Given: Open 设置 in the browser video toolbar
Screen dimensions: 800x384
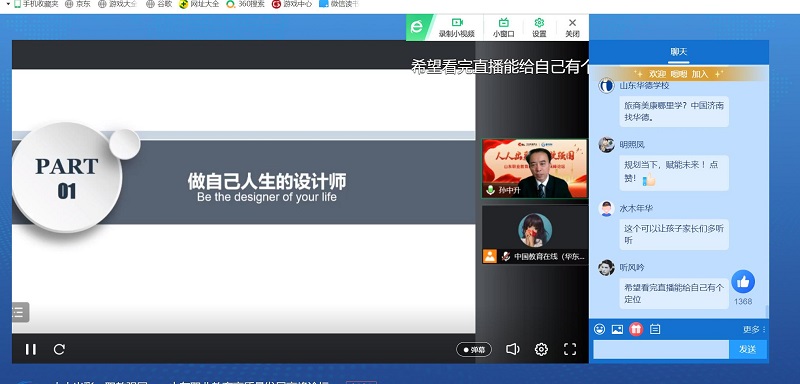Looking at the screenshot, I should click(x=539, y=28).
